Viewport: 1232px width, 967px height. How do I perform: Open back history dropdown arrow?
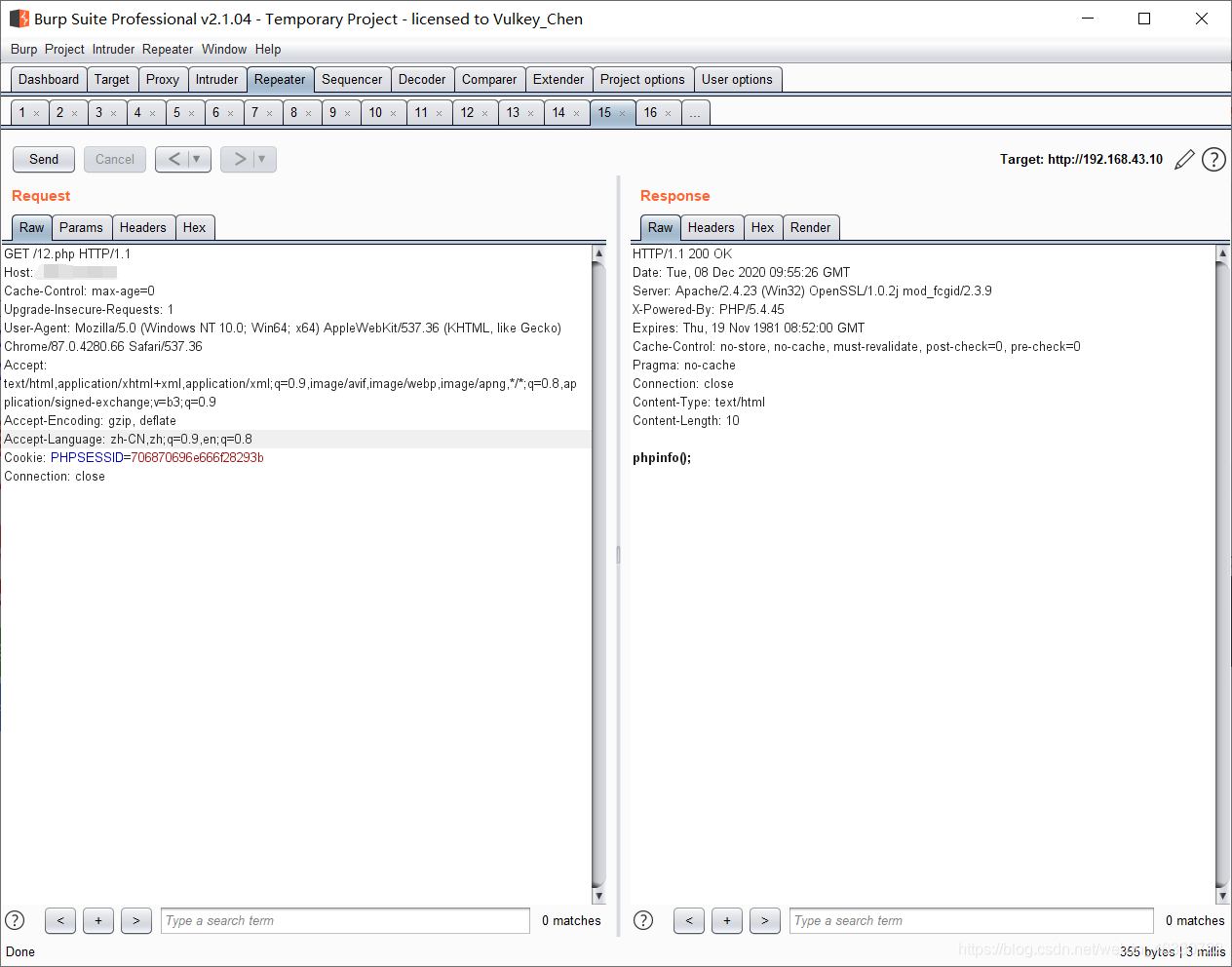tap(198, 159)
